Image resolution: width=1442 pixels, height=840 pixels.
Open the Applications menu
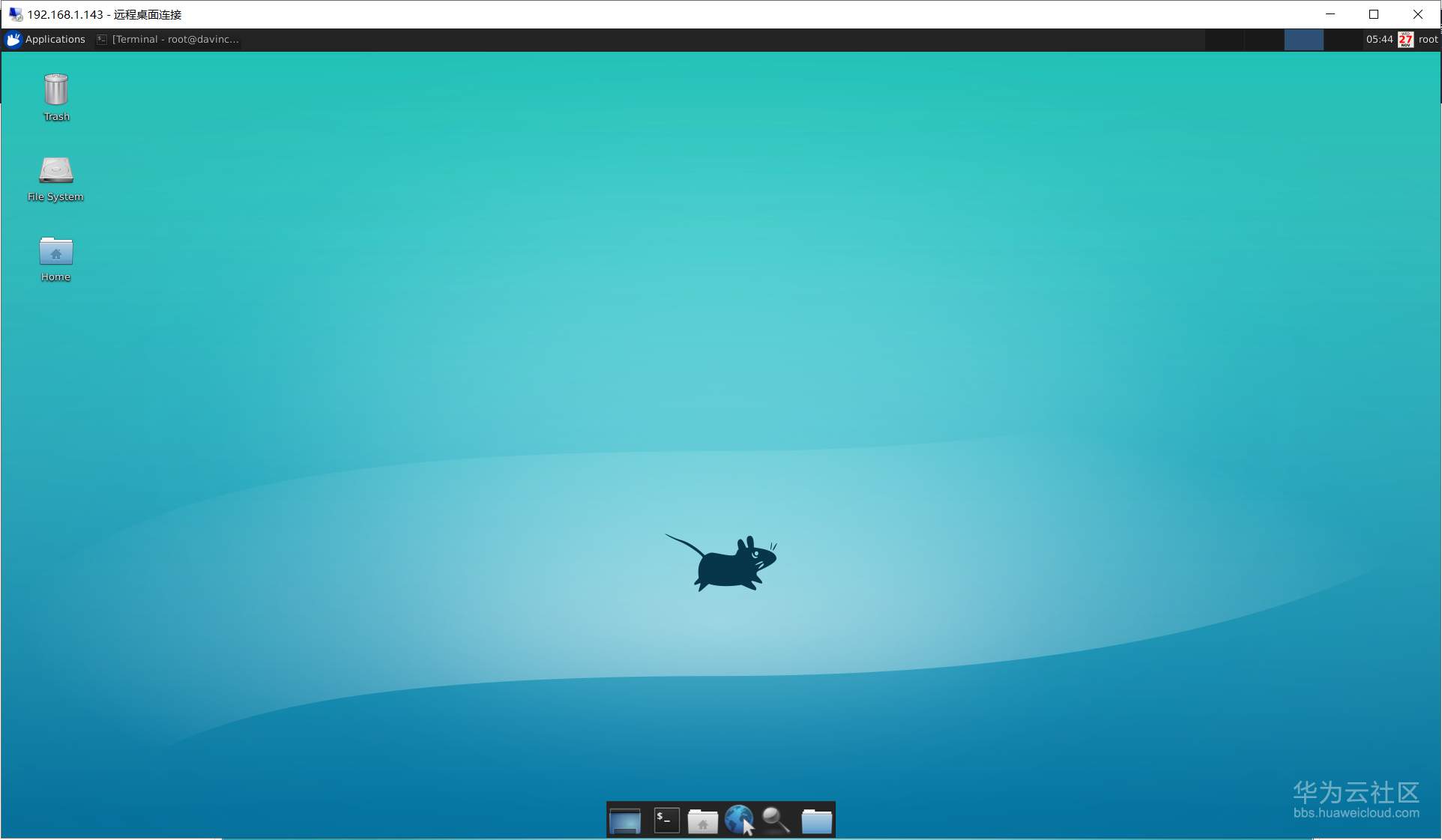[x=46, y=39]
